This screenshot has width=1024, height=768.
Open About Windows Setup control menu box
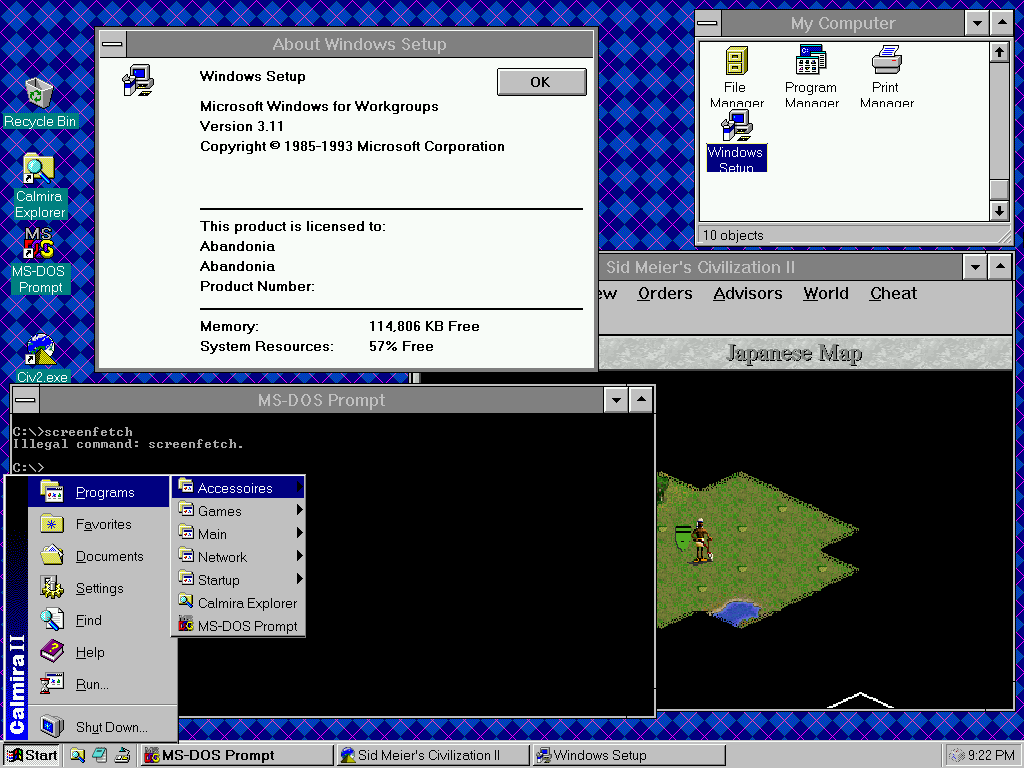click(x=112, y=44)
